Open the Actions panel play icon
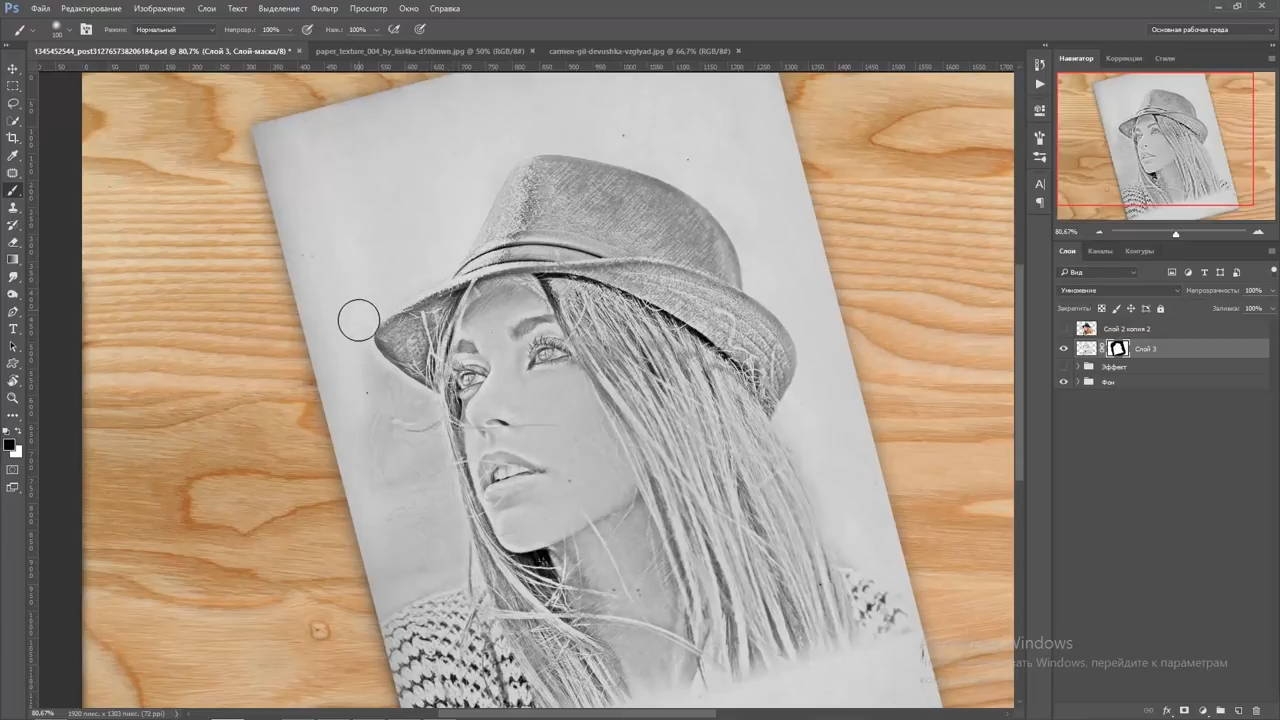This screenshot has height=720, width=1280. [x=1040, y=85]
